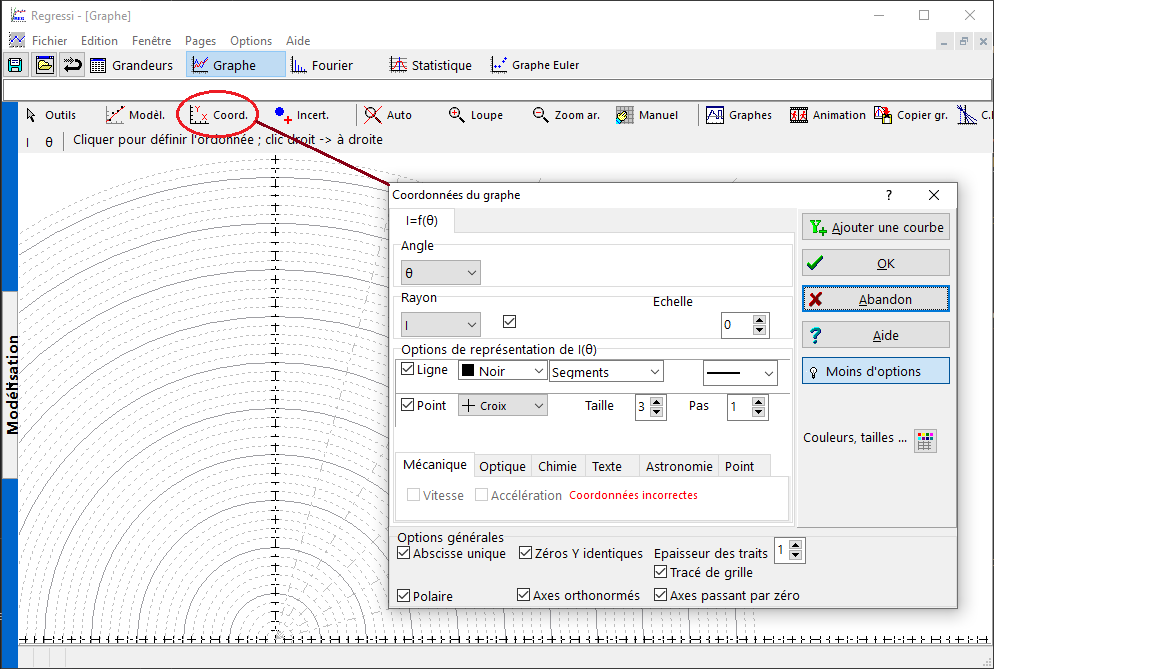Cancel with the Abandon button
Screen dimensions: 1152x669
click(x=876, y=300)
